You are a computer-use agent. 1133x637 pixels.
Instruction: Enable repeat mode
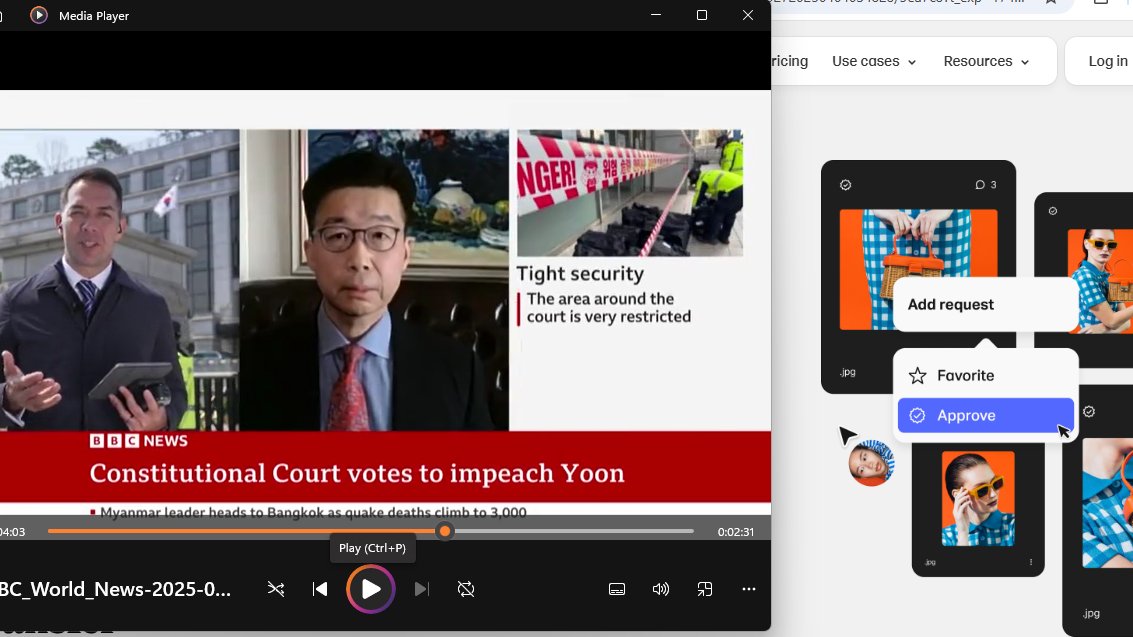[466, 589]
